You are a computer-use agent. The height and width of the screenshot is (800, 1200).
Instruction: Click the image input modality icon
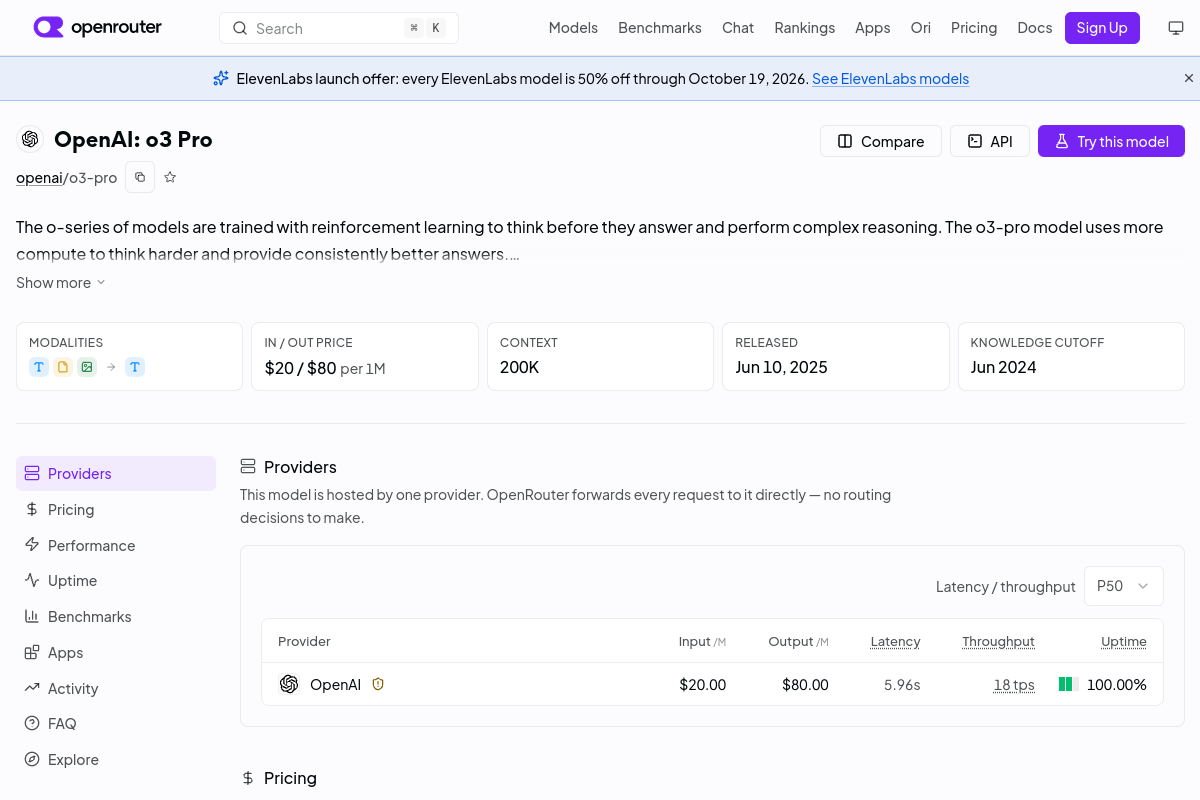pos(87,367)
